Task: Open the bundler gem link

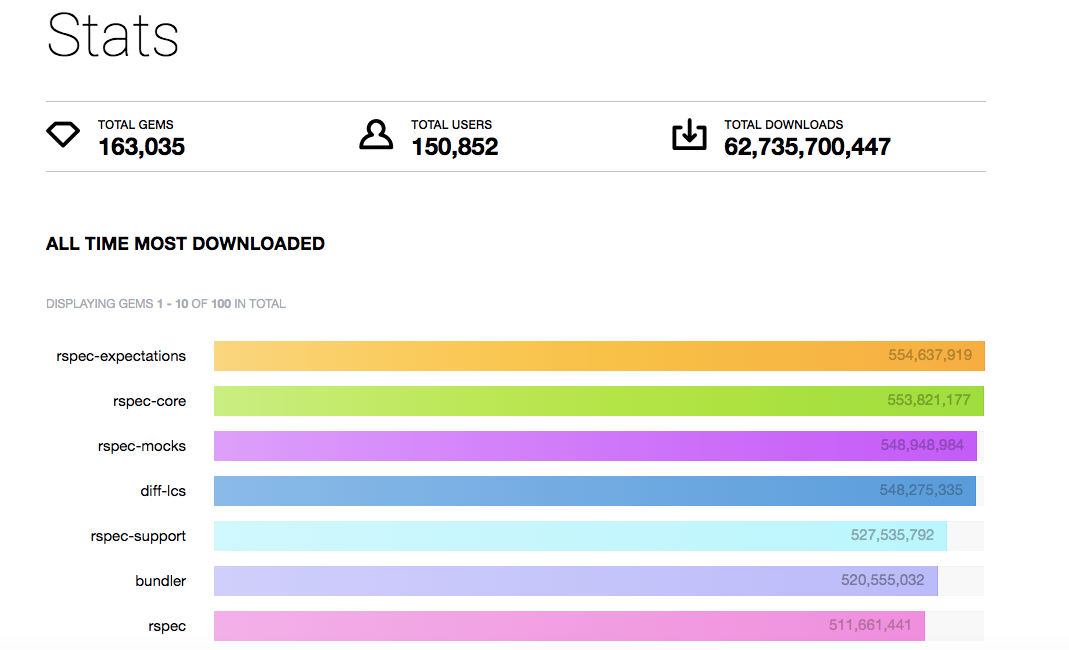Action: (x=160, y=581)
